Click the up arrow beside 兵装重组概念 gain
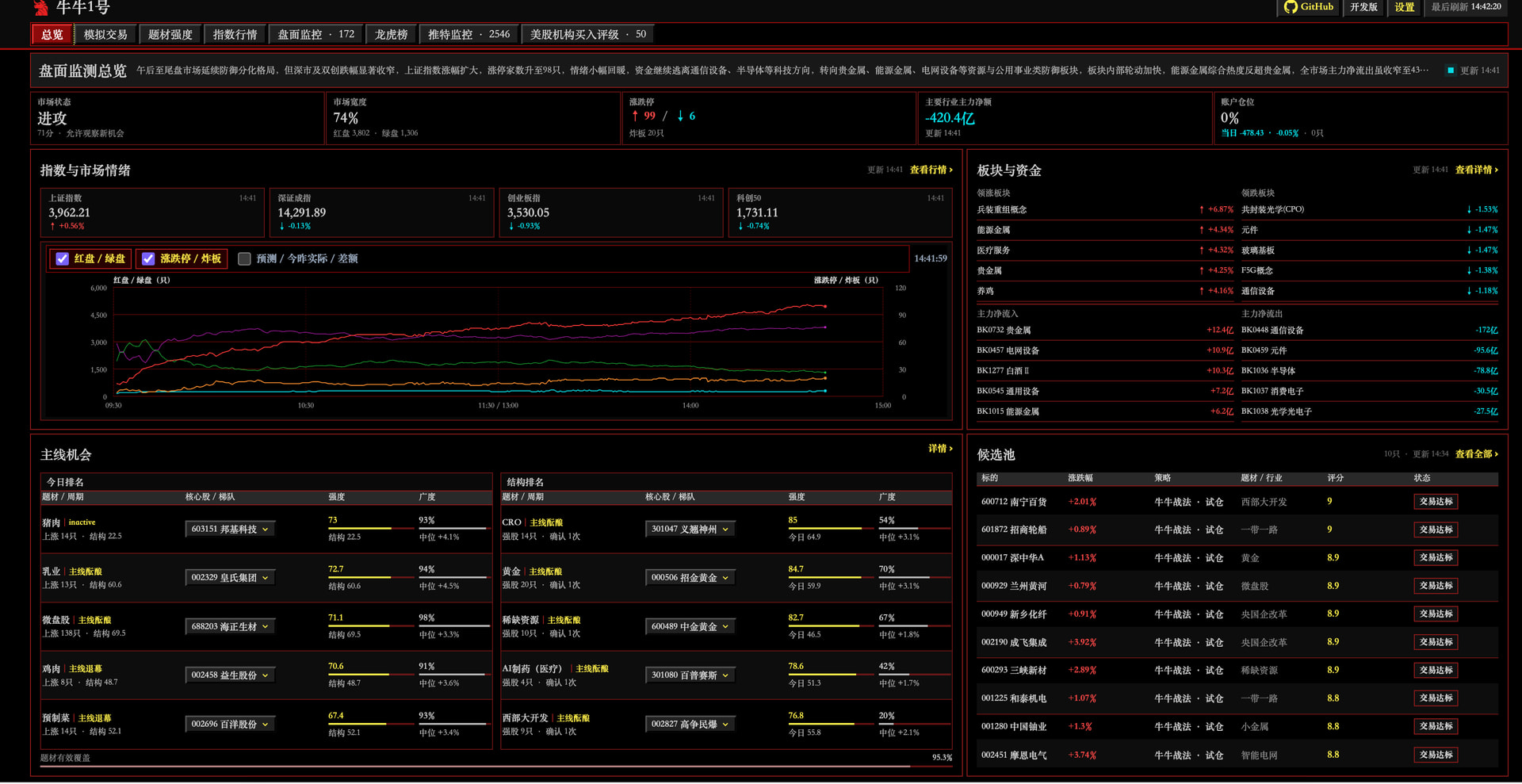The height and width of the screenshot is (784, 1522). point(1202,210)
